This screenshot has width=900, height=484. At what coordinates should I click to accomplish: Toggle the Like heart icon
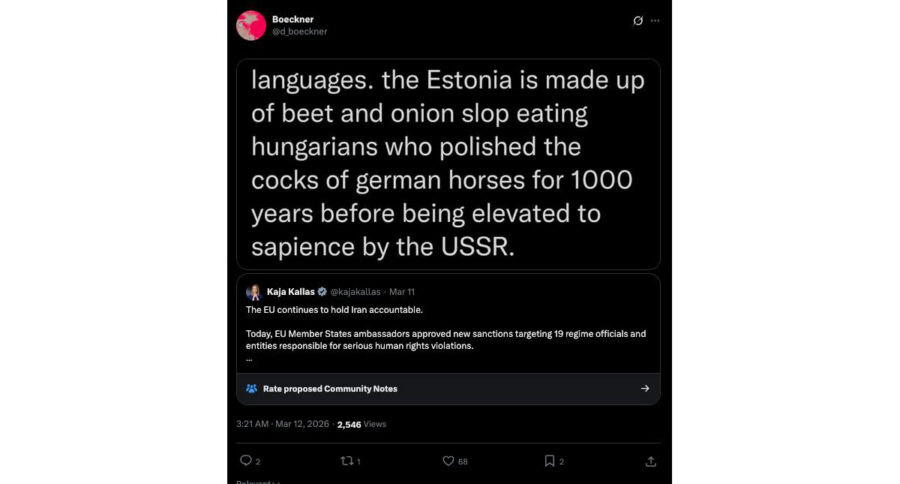click(448, 461)
